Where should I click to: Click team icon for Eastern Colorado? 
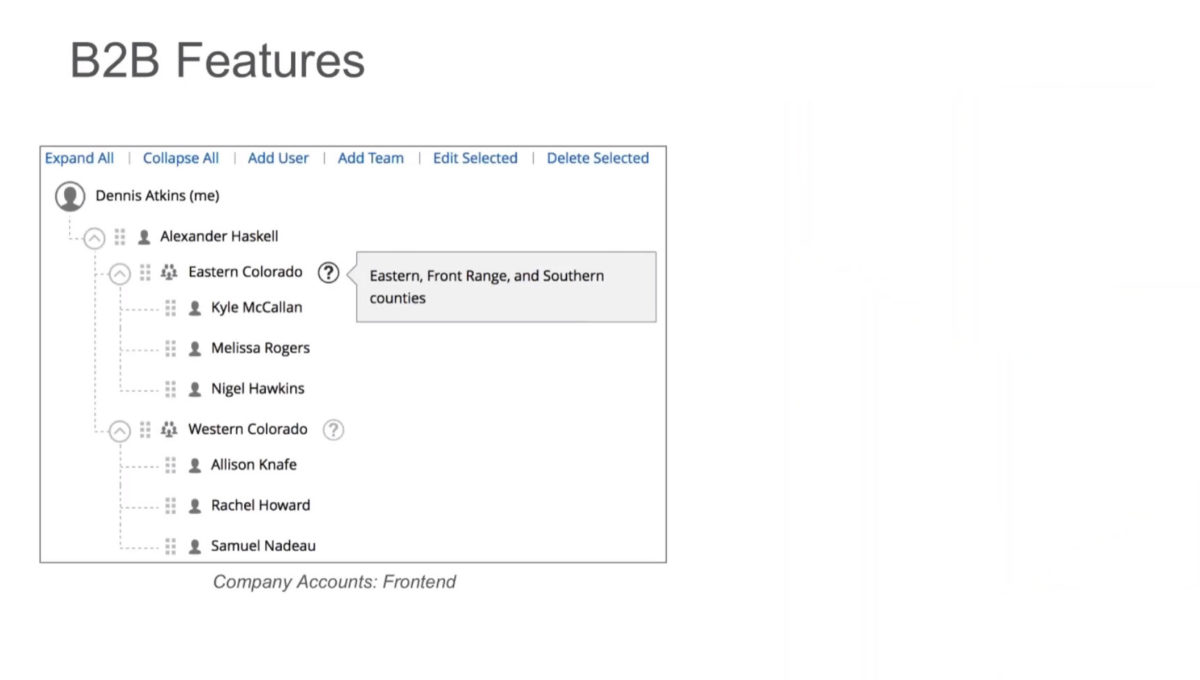click(169, 272)
